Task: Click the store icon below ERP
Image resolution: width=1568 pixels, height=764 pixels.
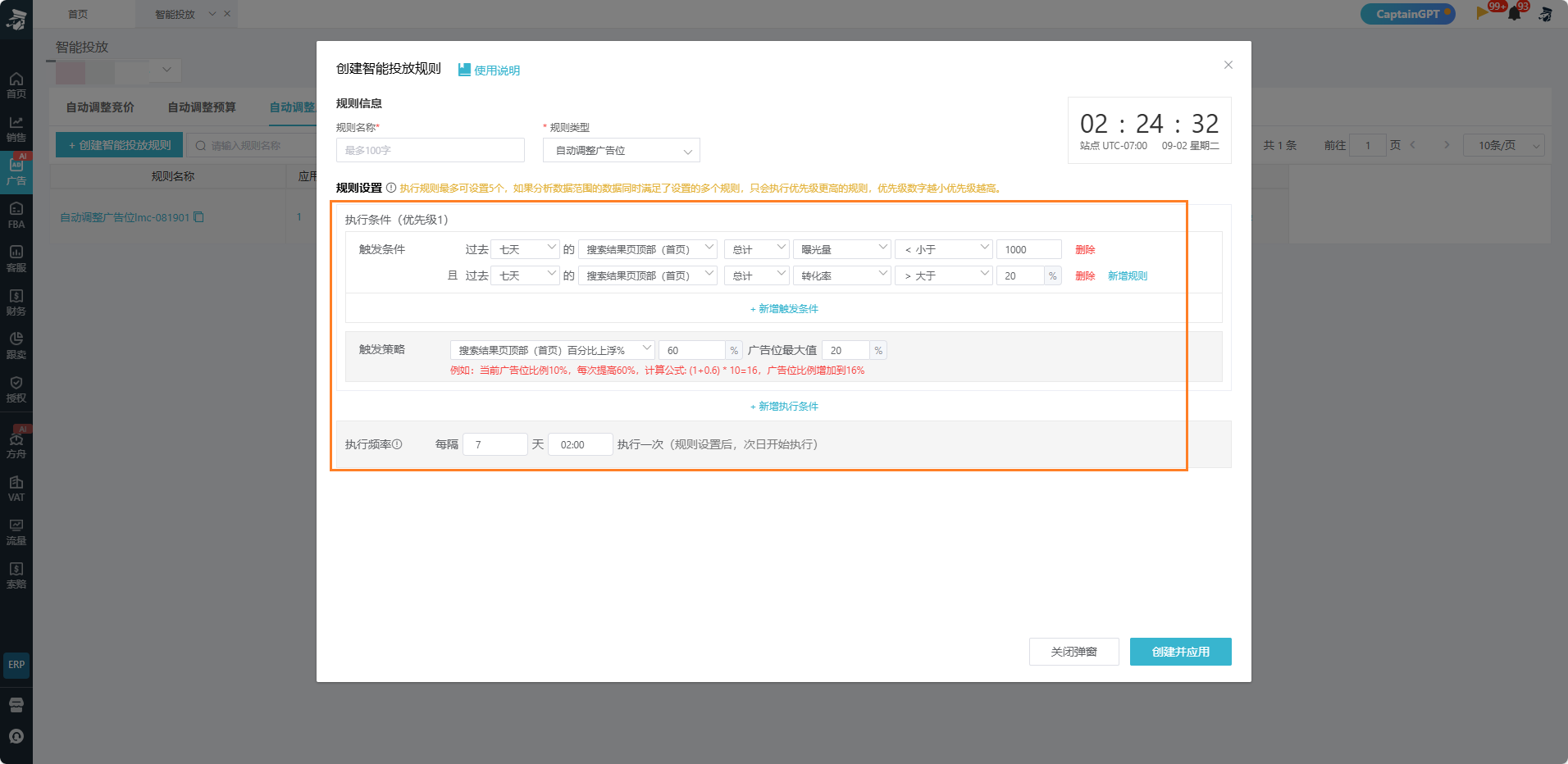Action: click(x=16, y=705)
